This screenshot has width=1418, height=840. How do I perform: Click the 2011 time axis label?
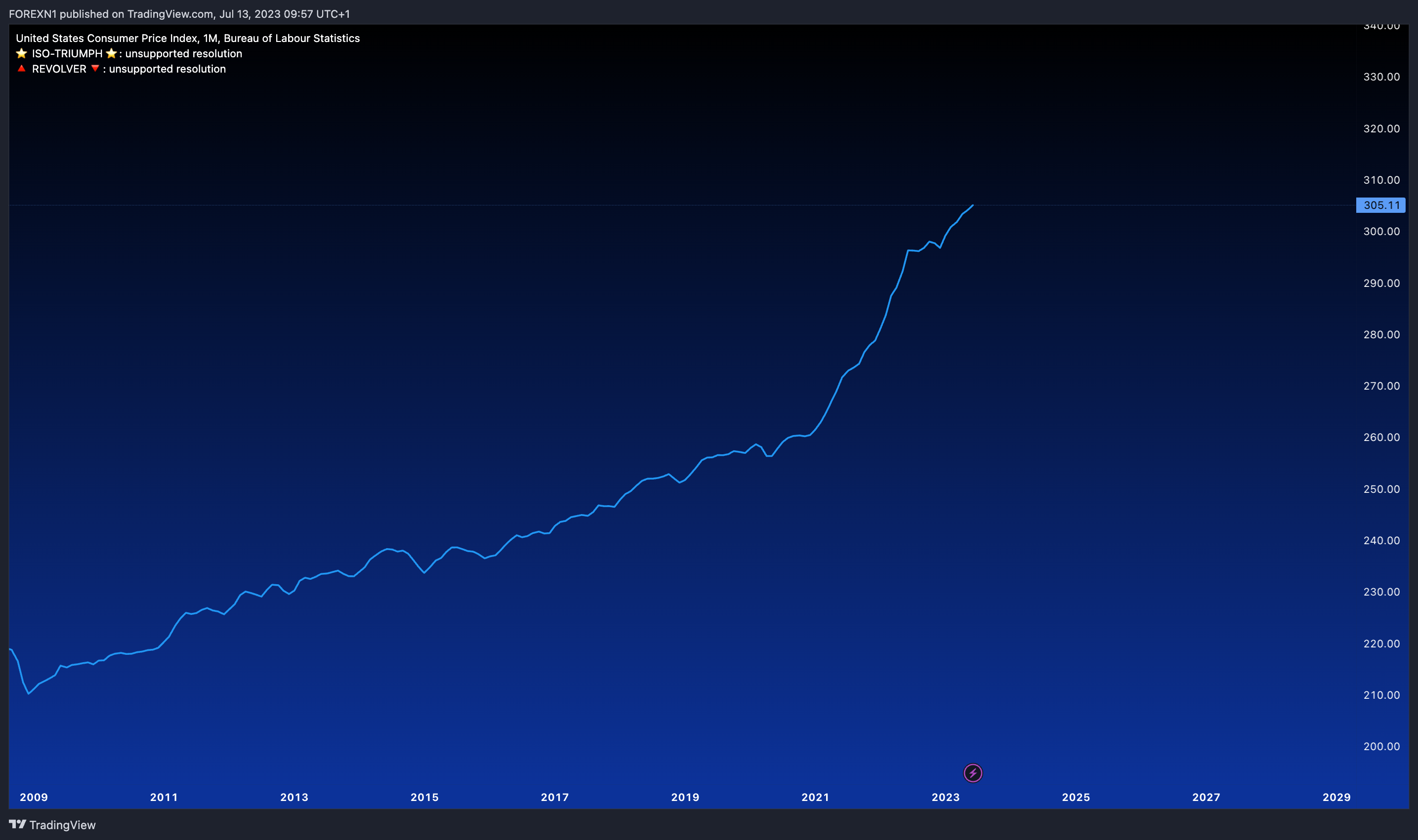[164, 797]
